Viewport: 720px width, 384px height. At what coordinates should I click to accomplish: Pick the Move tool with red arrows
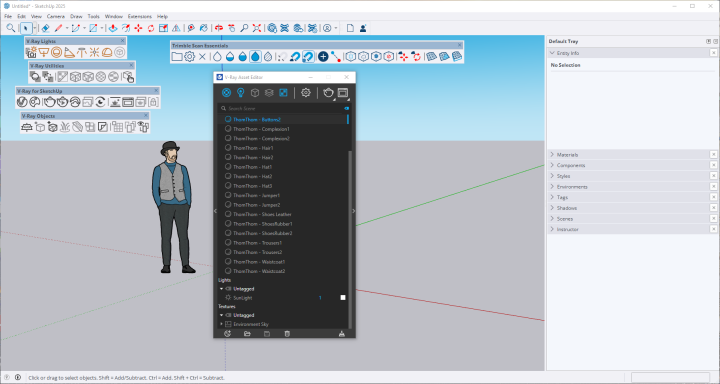tap(138, 28)
